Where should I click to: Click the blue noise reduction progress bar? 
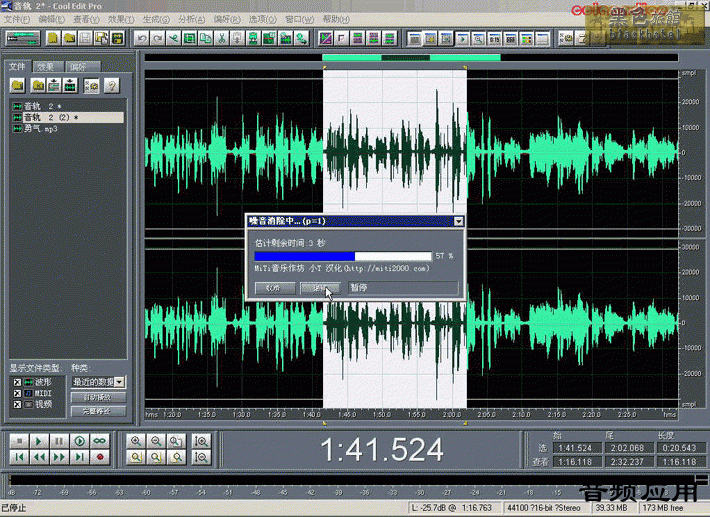pyautogui.click(x=343, y=256)
